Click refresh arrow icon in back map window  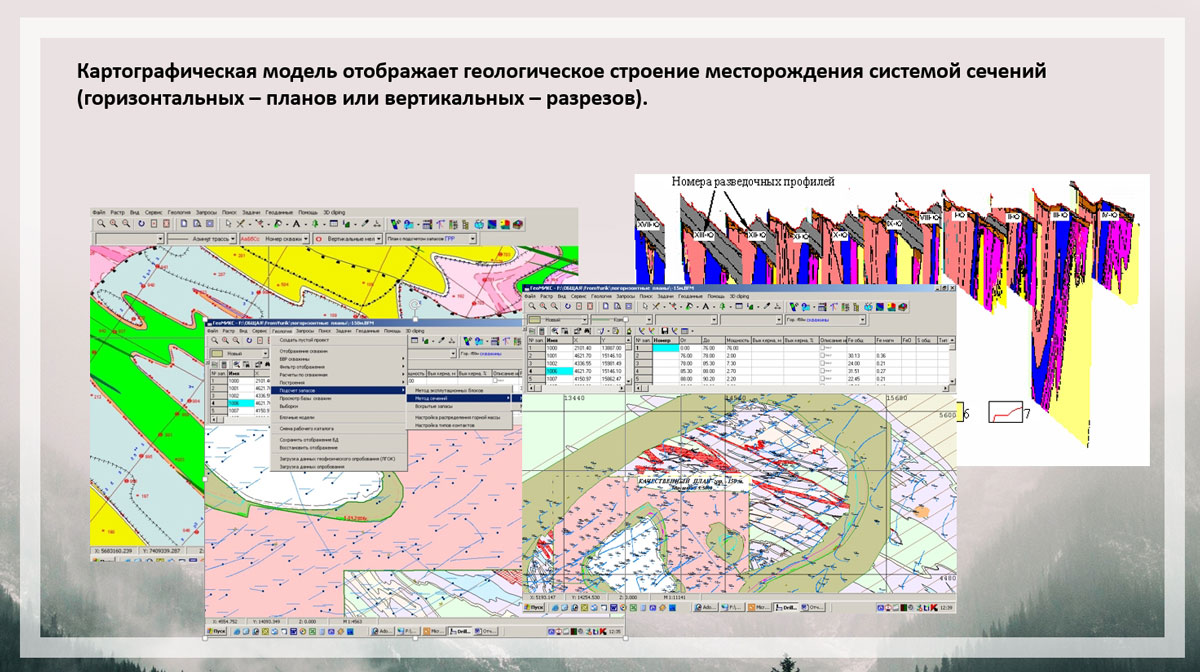pos(141,223)
